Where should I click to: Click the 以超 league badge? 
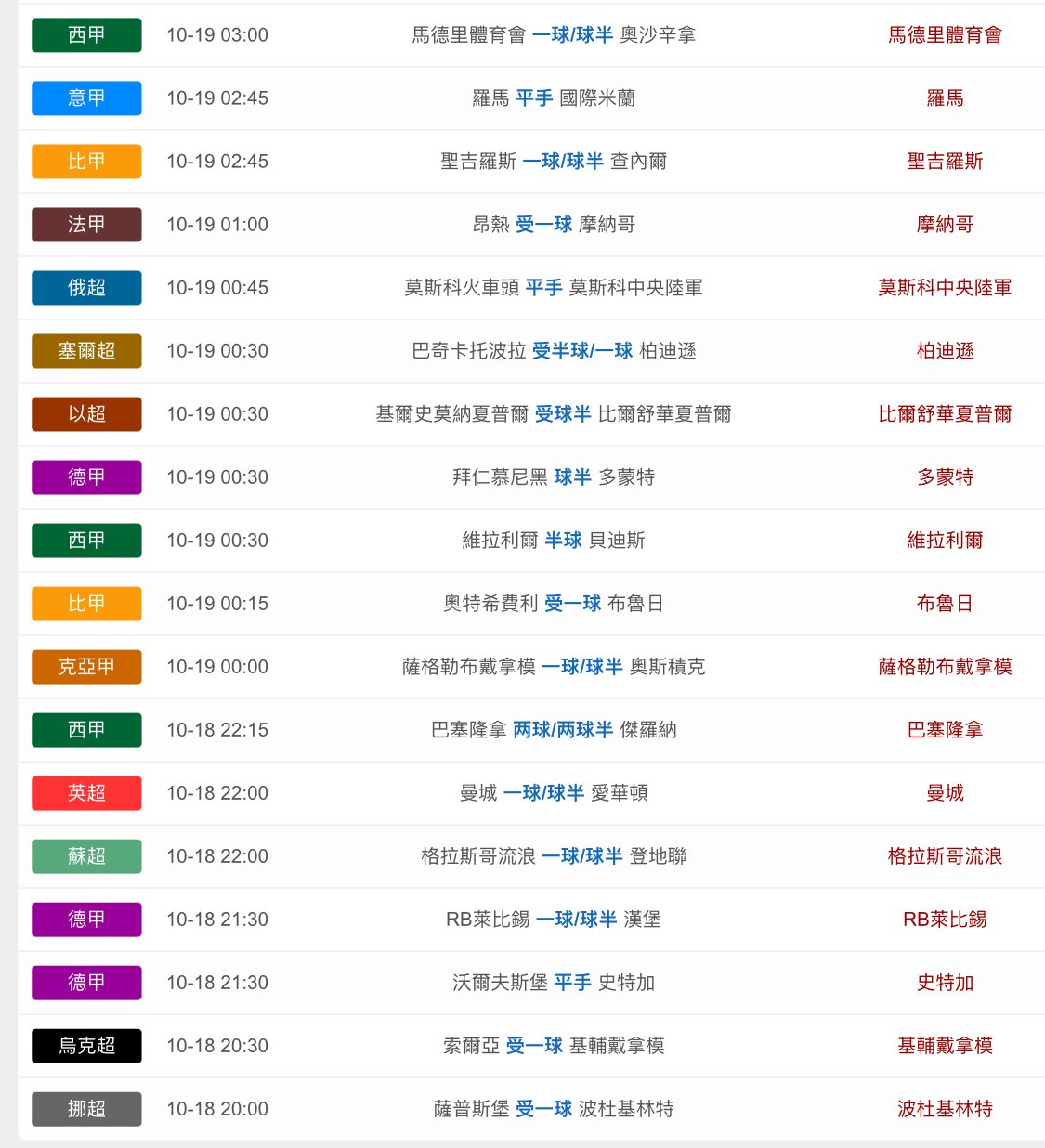click(86, 414)
